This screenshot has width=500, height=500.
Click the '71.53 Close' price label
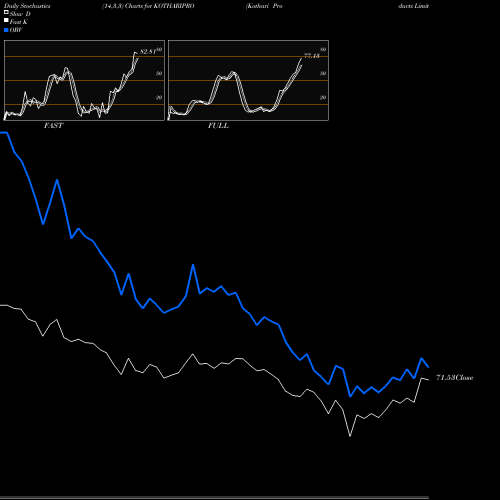(x=455, y=378)
